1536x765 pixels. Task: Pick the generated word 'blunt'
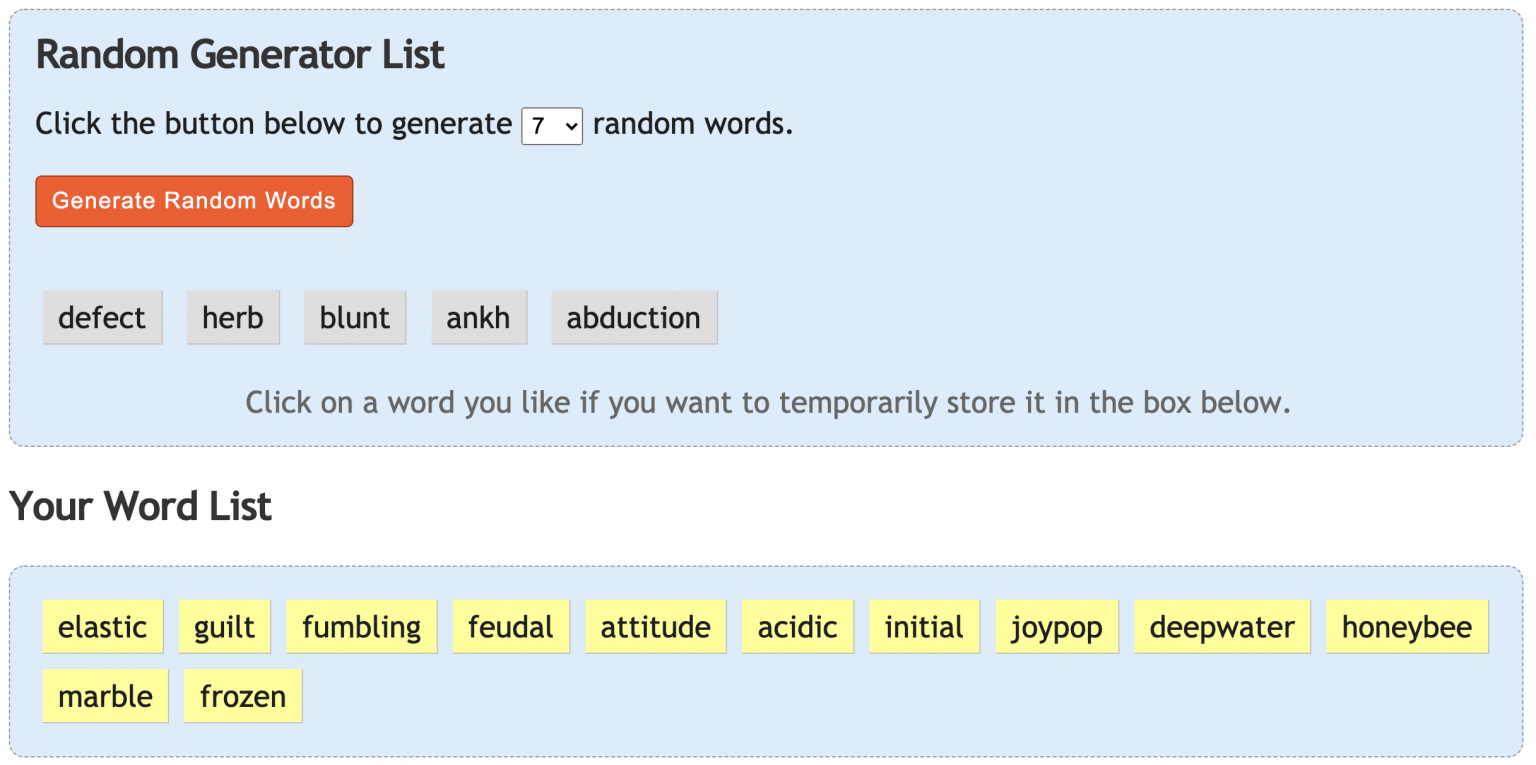pos(355,318)
